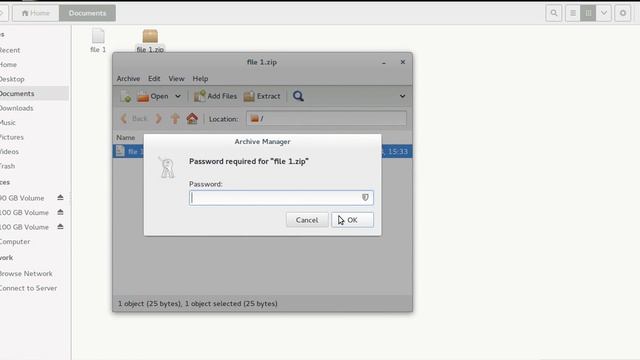
Task: Open Pictures in the sidebar
Action: [x=12, y=137]
